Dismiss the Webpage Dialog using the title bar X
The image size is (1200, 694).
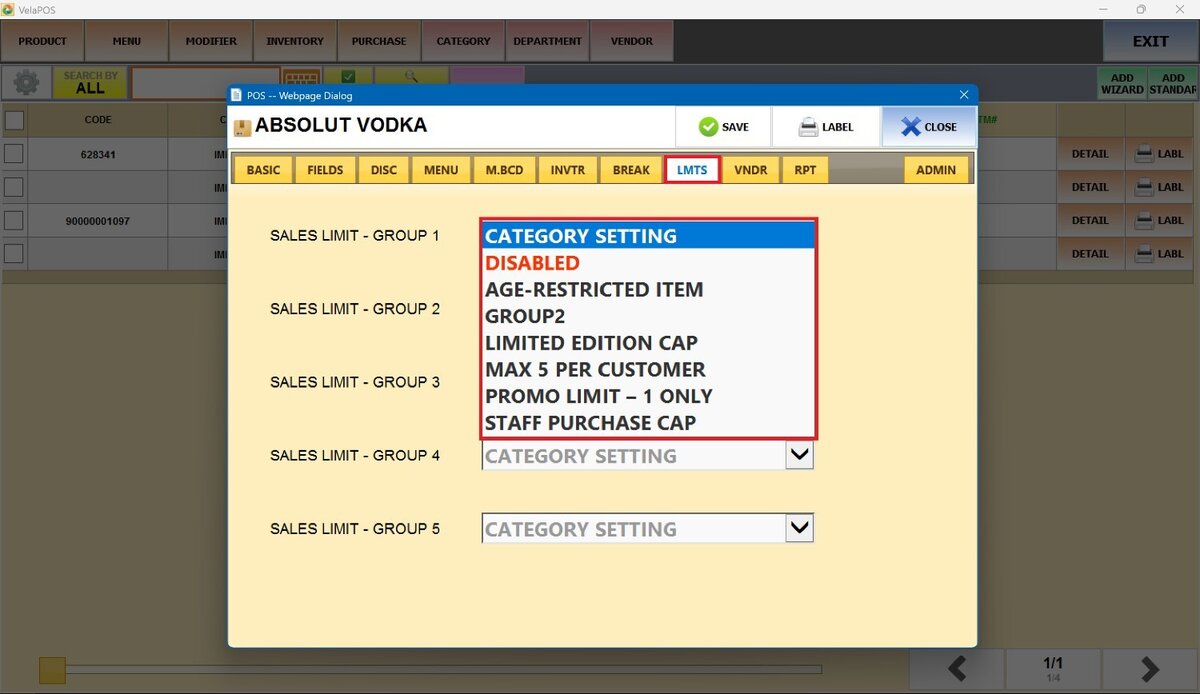[964, 95]
